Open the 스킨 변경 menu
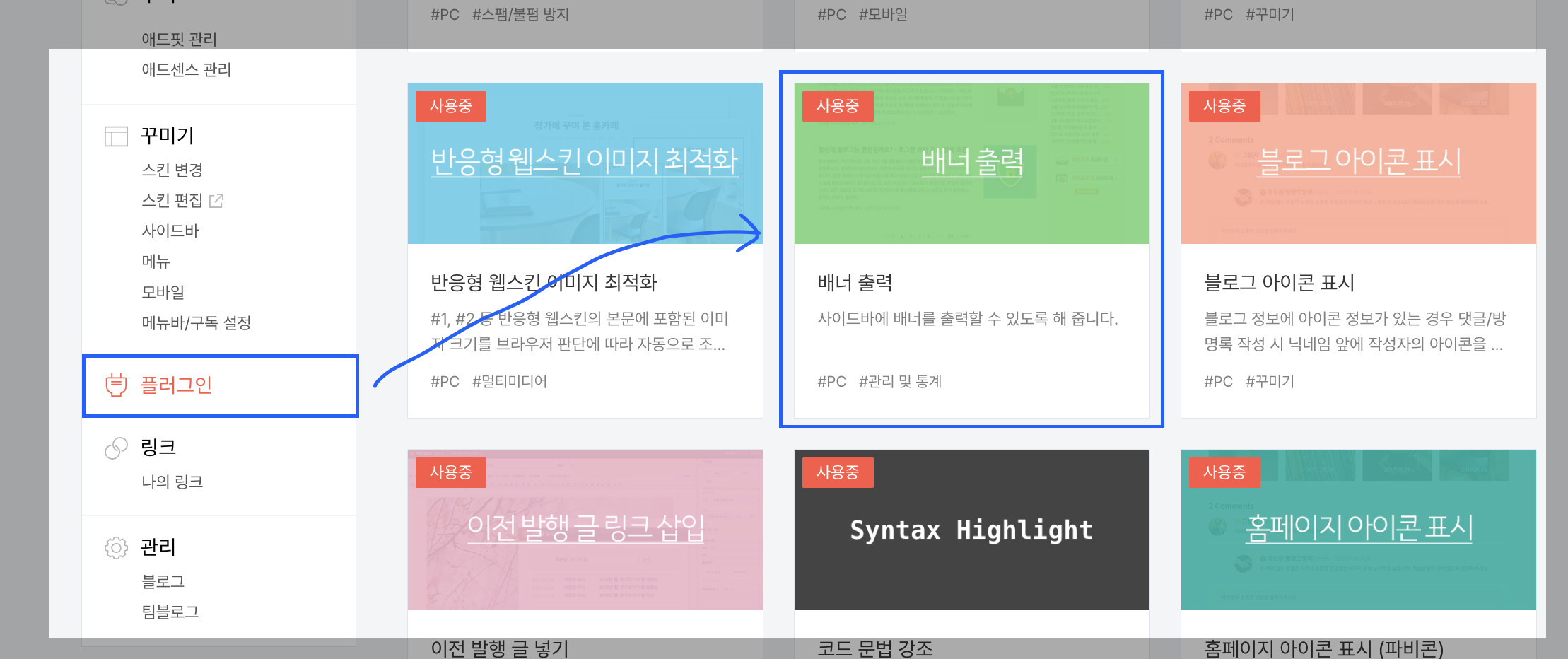Image resolution: width=1568 pixels, height=659 pixels. tap(172, 170)
